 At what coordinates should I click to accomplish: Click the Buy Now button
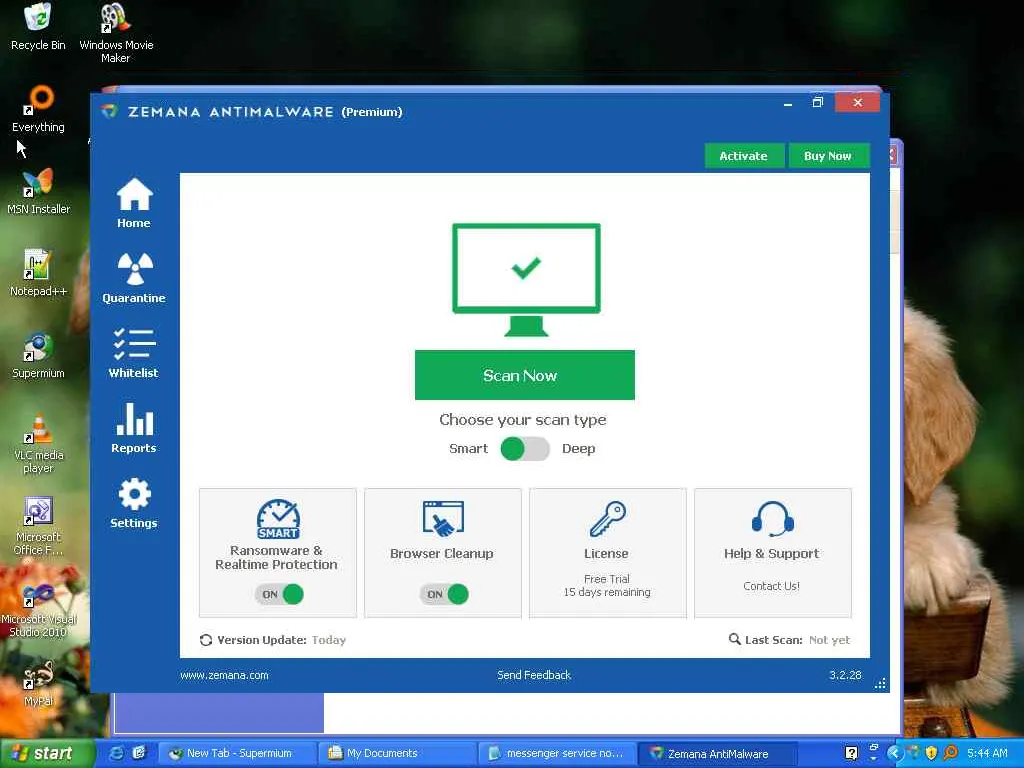828,155
